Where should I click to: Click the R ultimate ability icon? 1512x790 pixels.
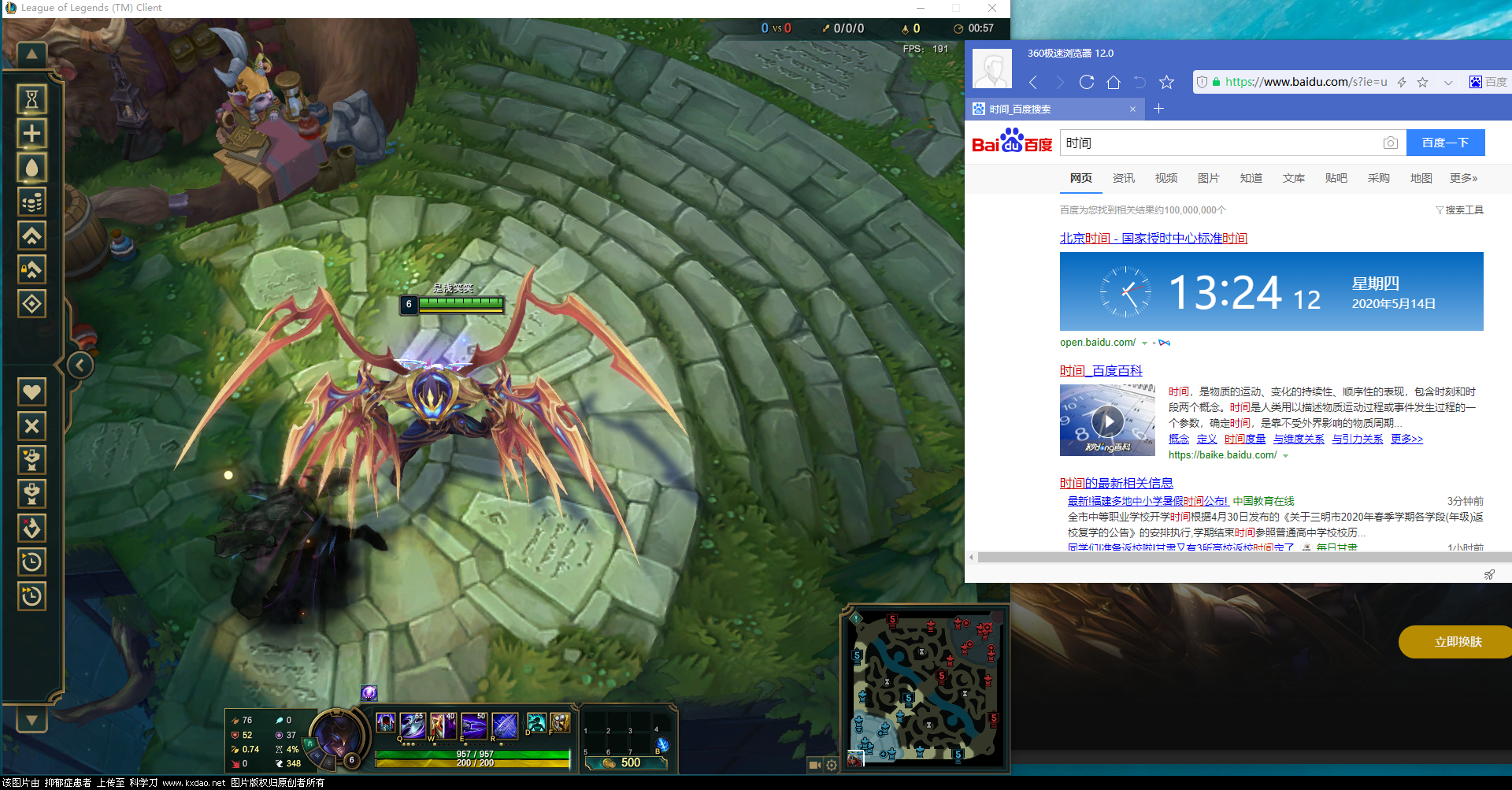click(x=504, y=725)
